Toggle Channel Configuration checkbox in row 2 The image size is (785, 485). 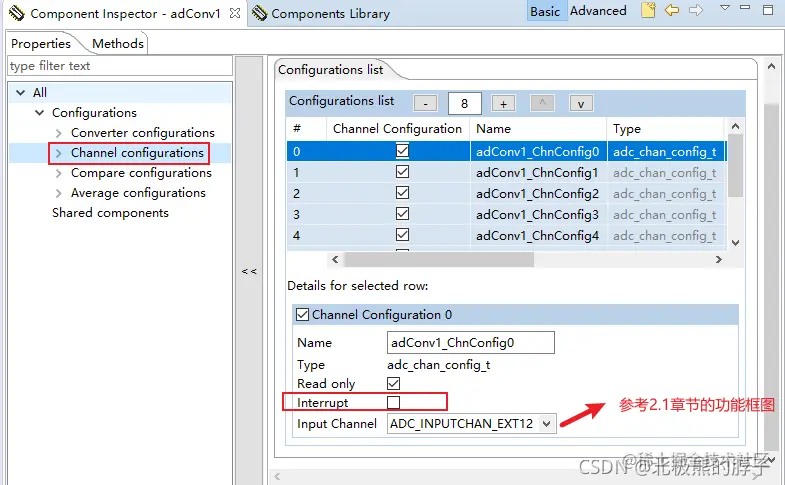pyautogui.click(x=402, y=193)
